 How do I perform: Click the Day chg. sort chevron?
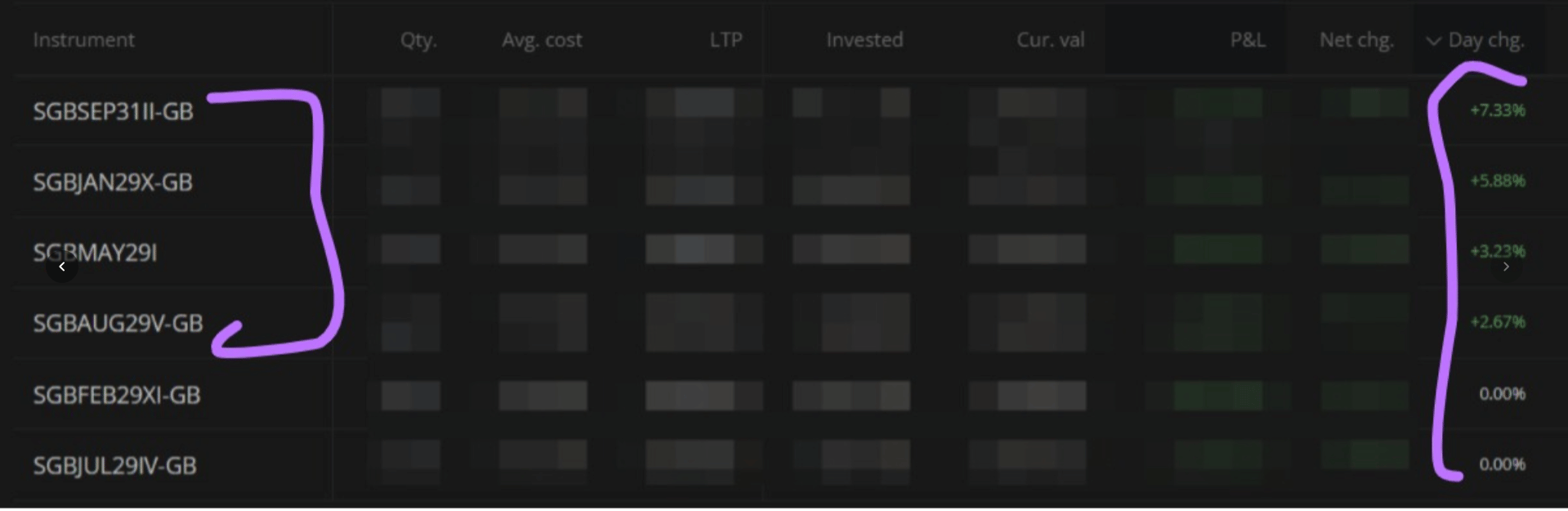pos(1433,41)
